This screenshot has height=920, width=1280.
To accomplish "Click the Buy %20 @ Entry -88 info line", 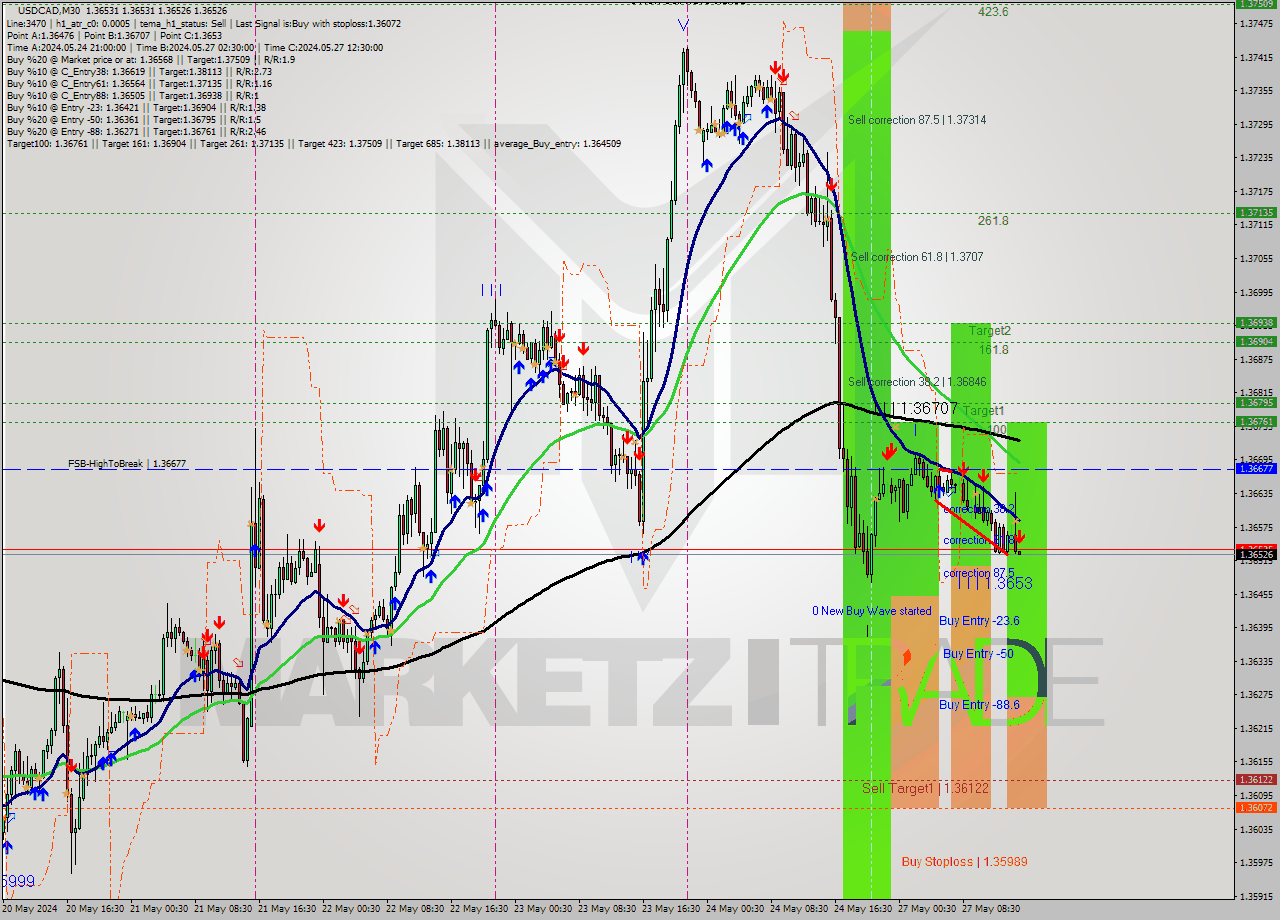I will click(x=136, y=131).
